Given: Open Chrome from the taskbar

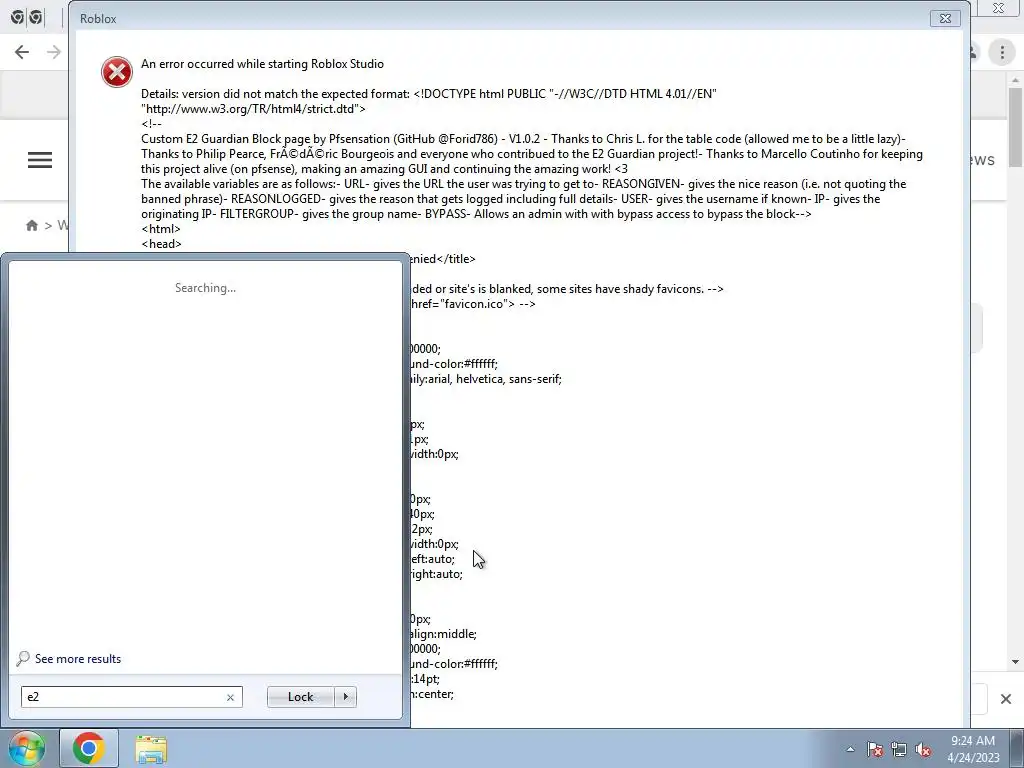Looking at the screenshot, I should [x=89, y=748].
